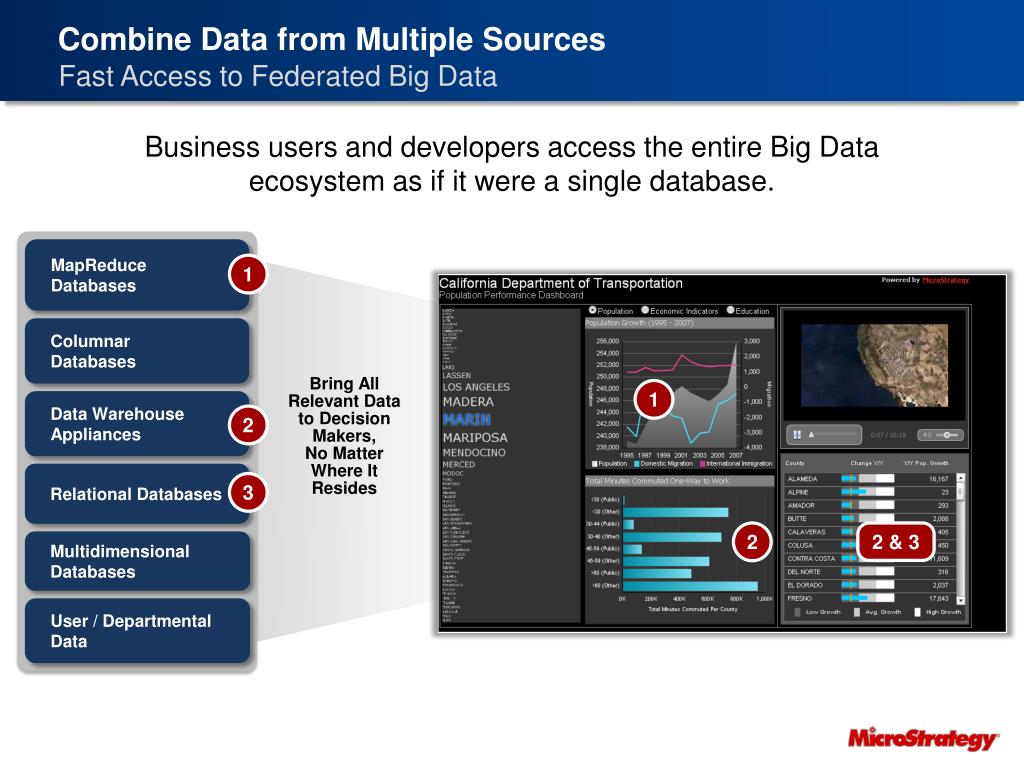Click the county table scrollbar up arrow
1024x768 pixels.
pos(961,478)
